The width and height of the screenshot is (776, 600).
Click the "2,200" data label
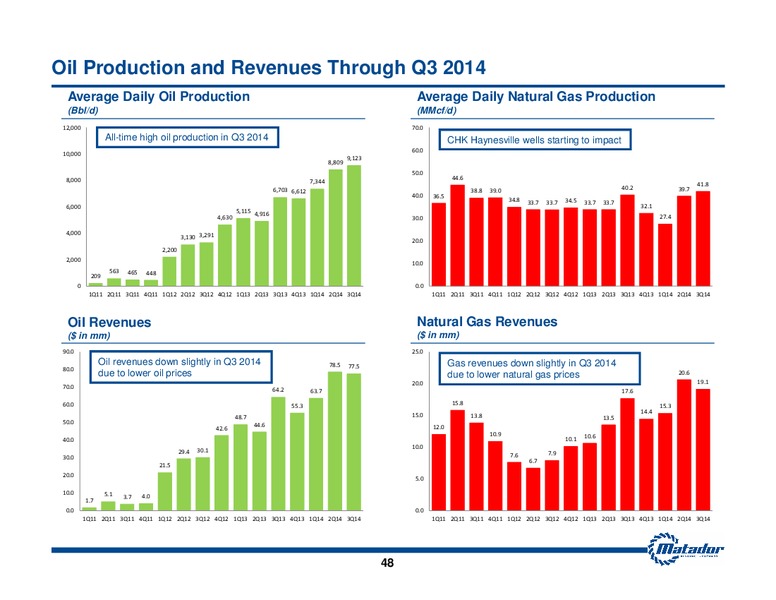tap(169, 250)
